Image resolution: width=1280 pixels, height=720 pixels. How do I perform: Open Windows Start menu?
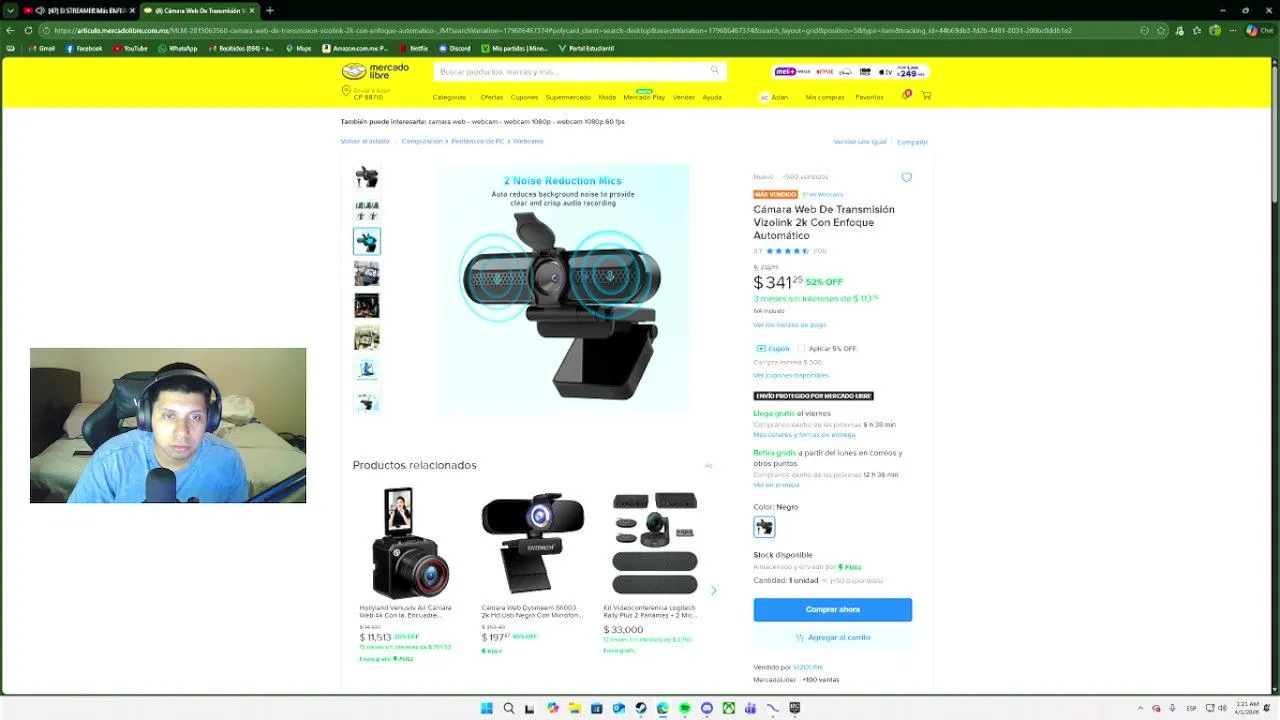click(x=486, y=708)
